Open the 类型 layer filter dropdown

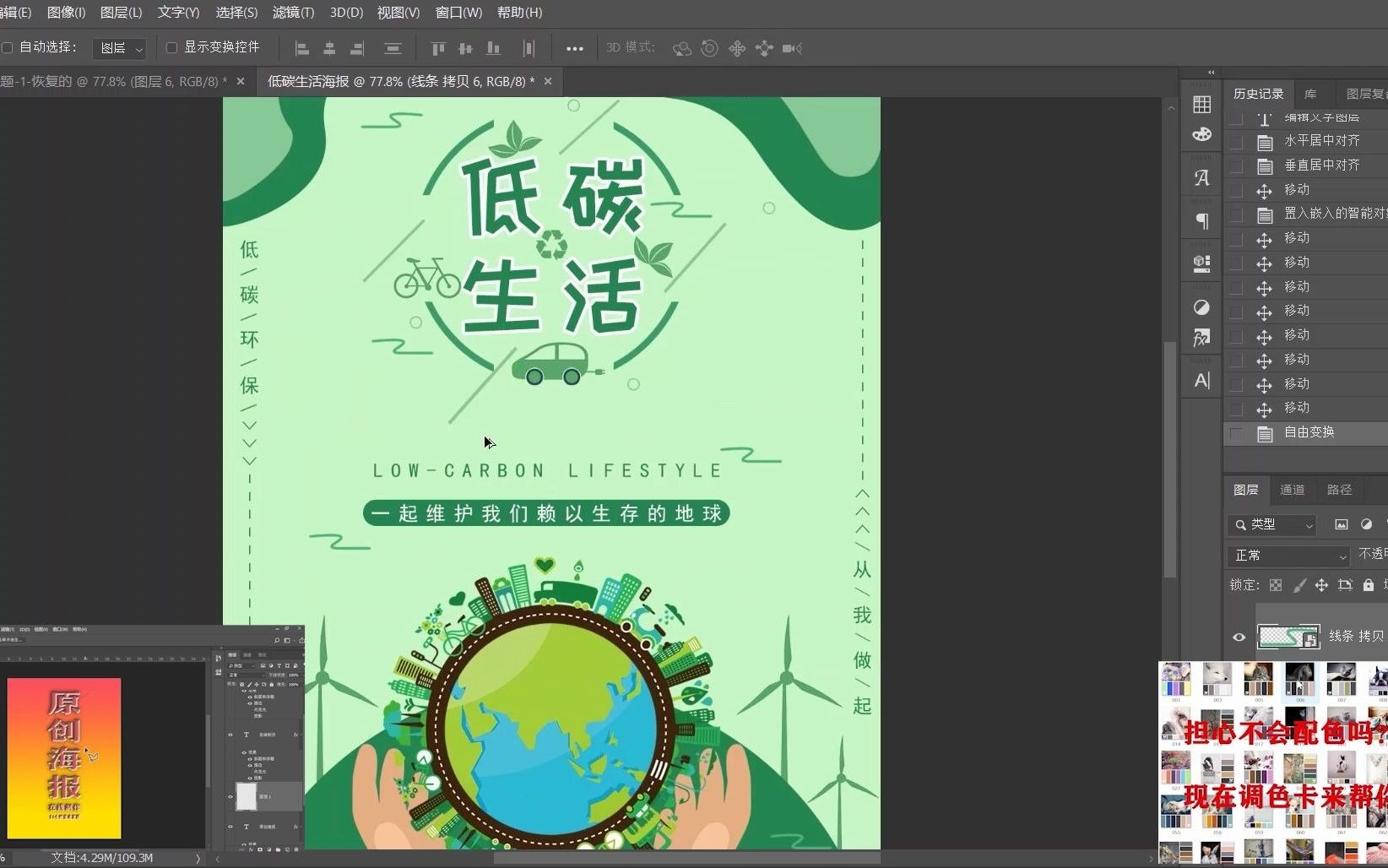point(1272,524)
